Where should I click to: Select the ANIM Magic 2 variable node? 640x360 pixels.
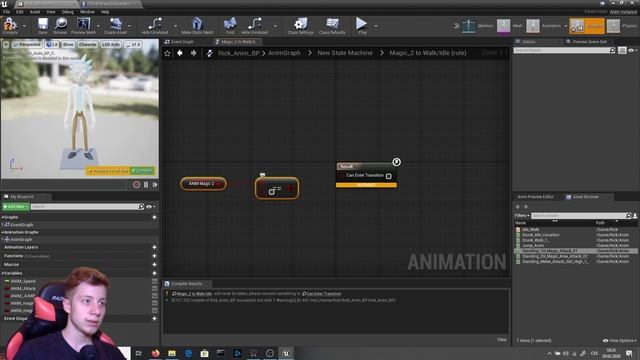point(203,184)
